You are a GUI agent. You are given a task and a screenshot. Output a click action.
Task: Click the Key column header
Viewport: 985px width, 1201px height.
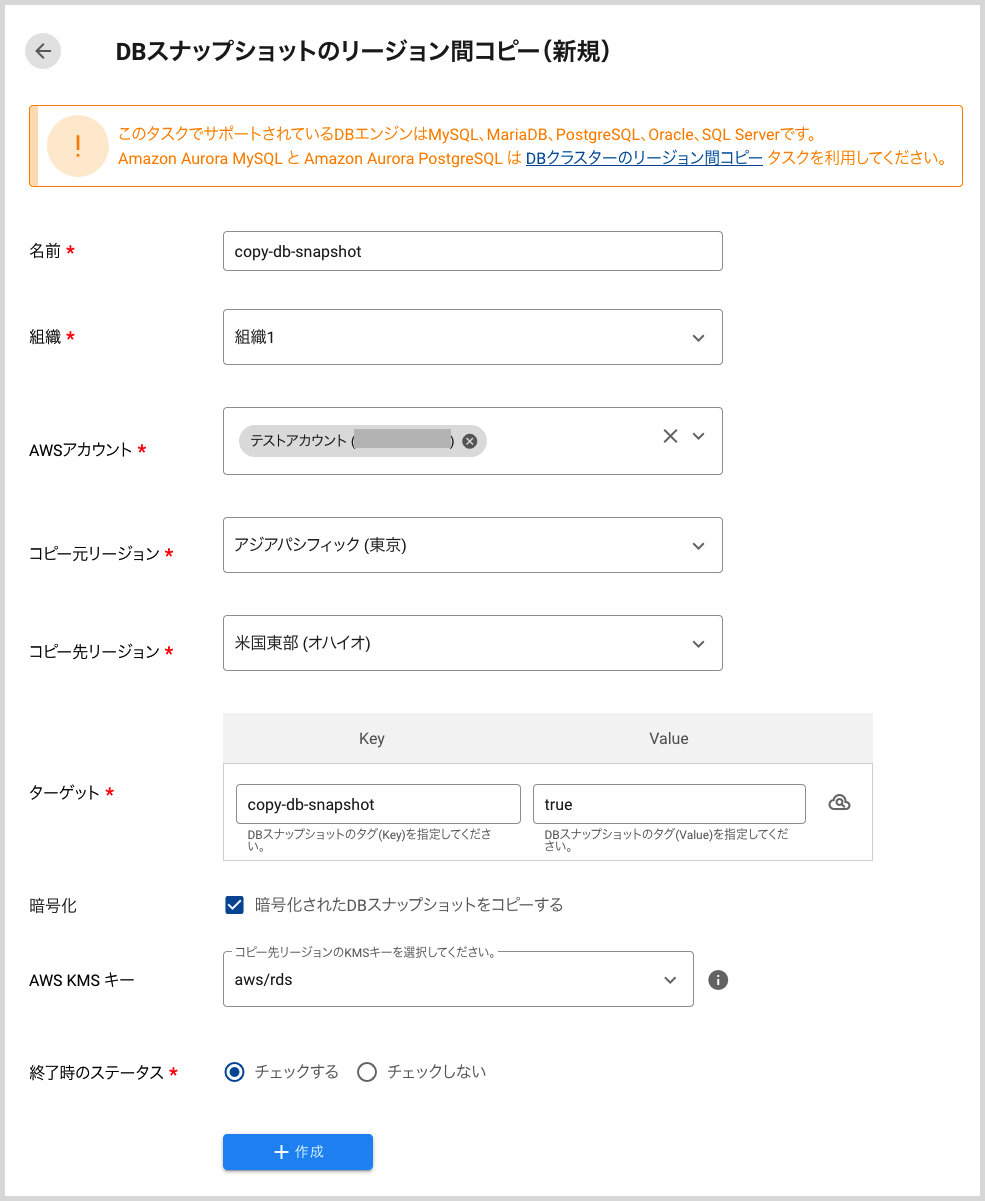coord(371,739)
